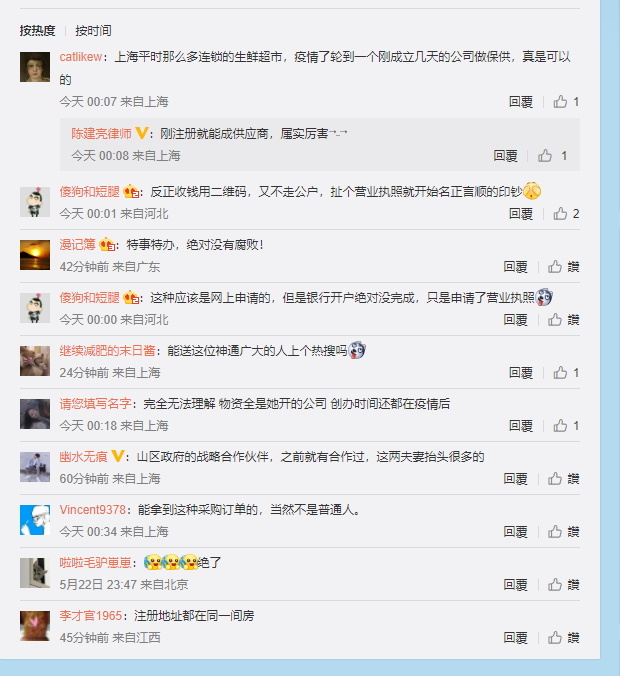Viewport: 620px width, 676px height.
Task: Open 李才官1965's profile avatar
Action: click(35, 626)
